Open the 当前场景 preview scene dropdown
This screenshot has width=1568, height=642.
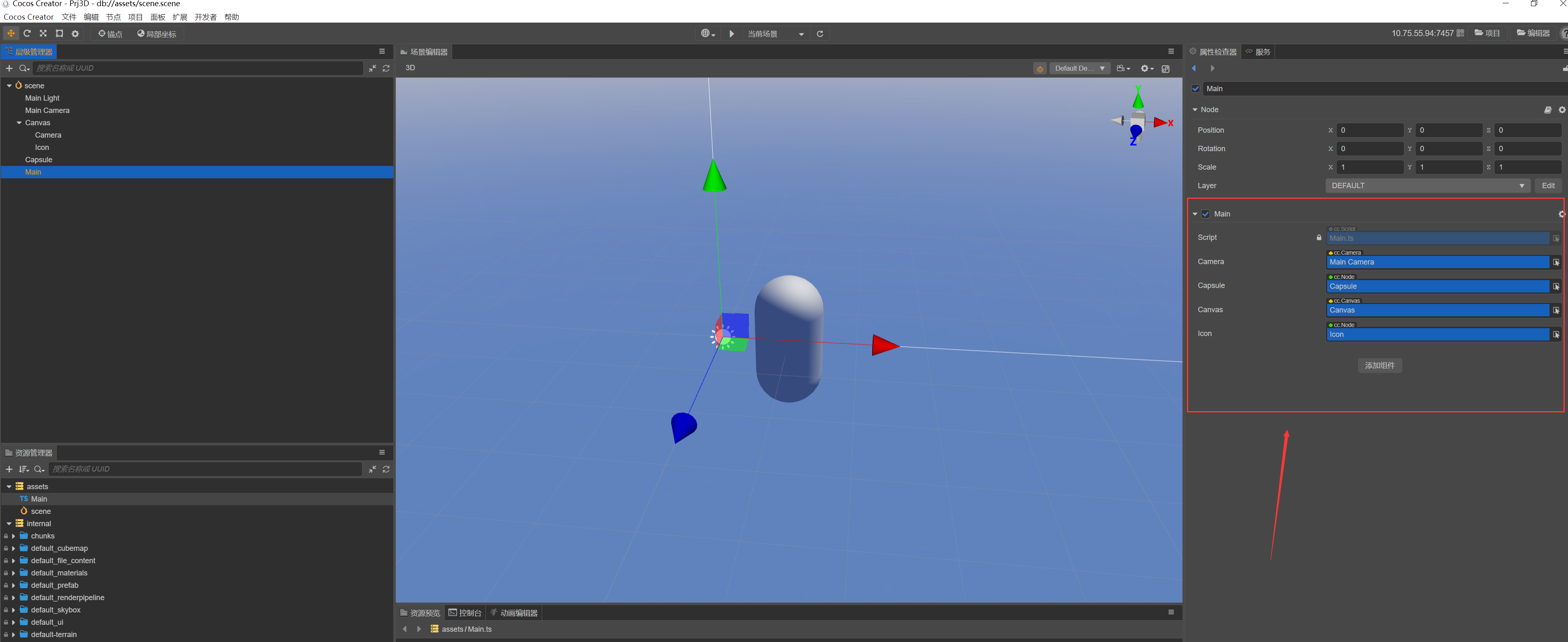click(x=776, y=34)
